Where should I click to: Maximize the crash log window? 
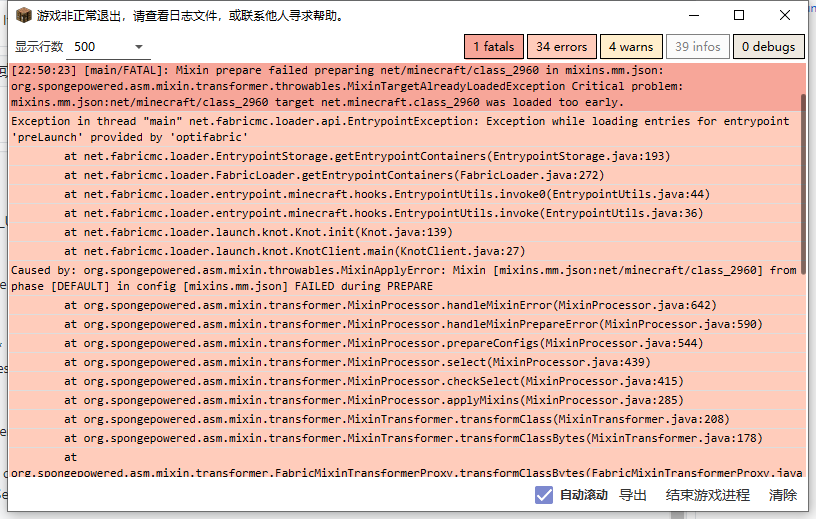[x=739, y=16]
